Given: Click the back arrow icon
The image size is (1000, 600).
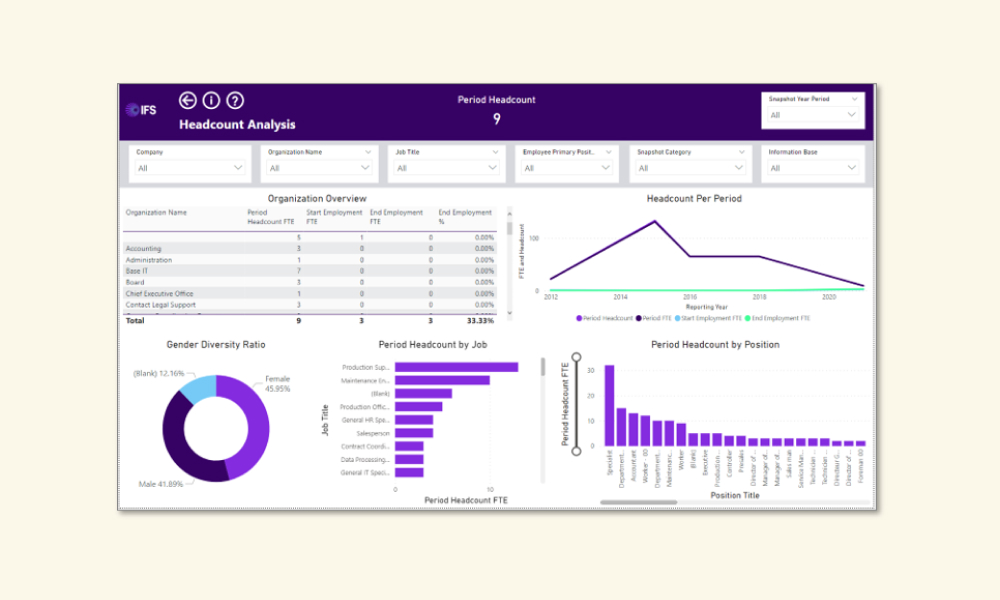Looking at the screenshot, I should click(188, 100).
